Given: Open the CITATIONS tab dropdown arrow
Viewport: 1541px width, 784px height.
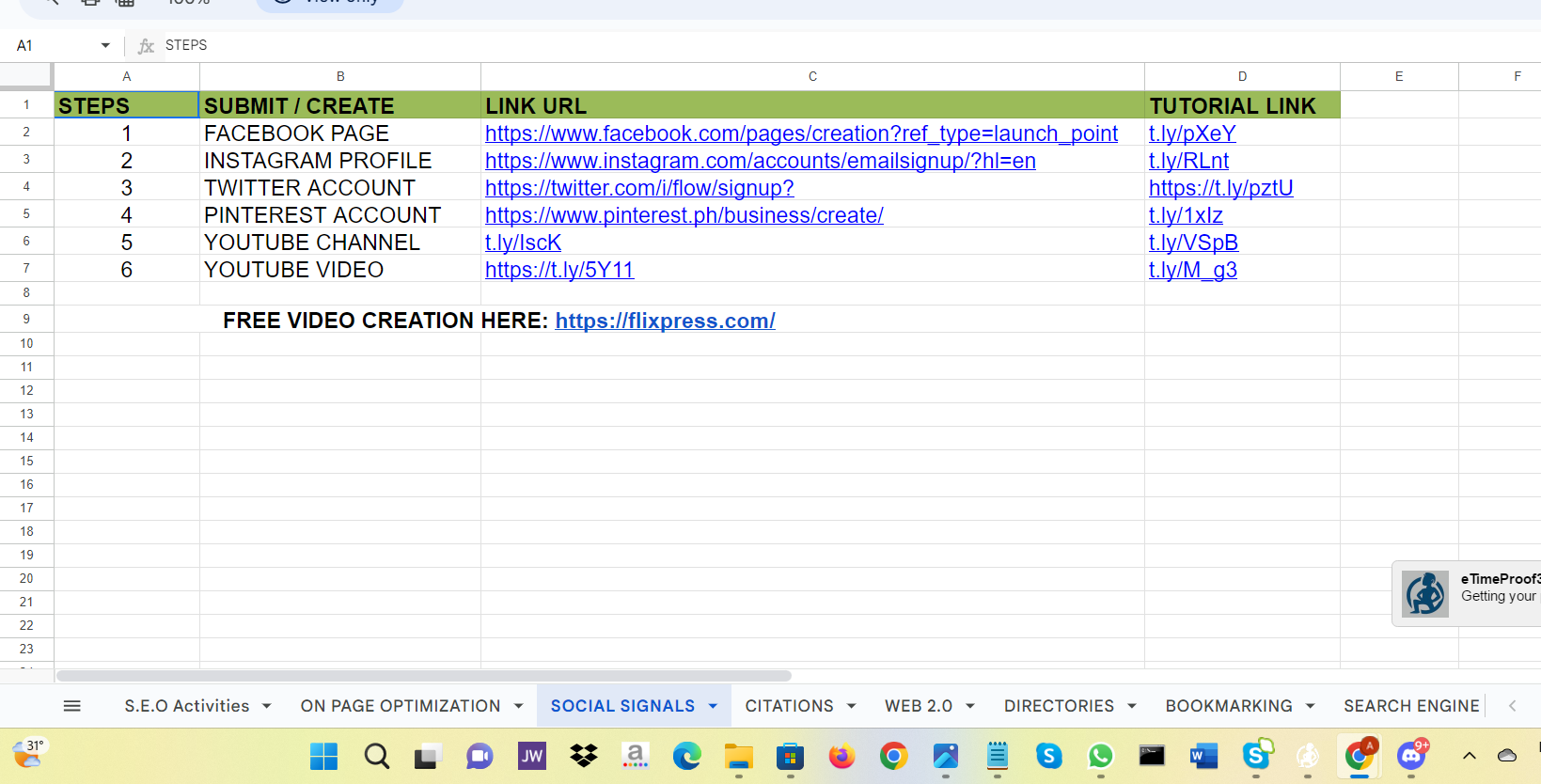Looking at the screenshot, I should 852,706.
